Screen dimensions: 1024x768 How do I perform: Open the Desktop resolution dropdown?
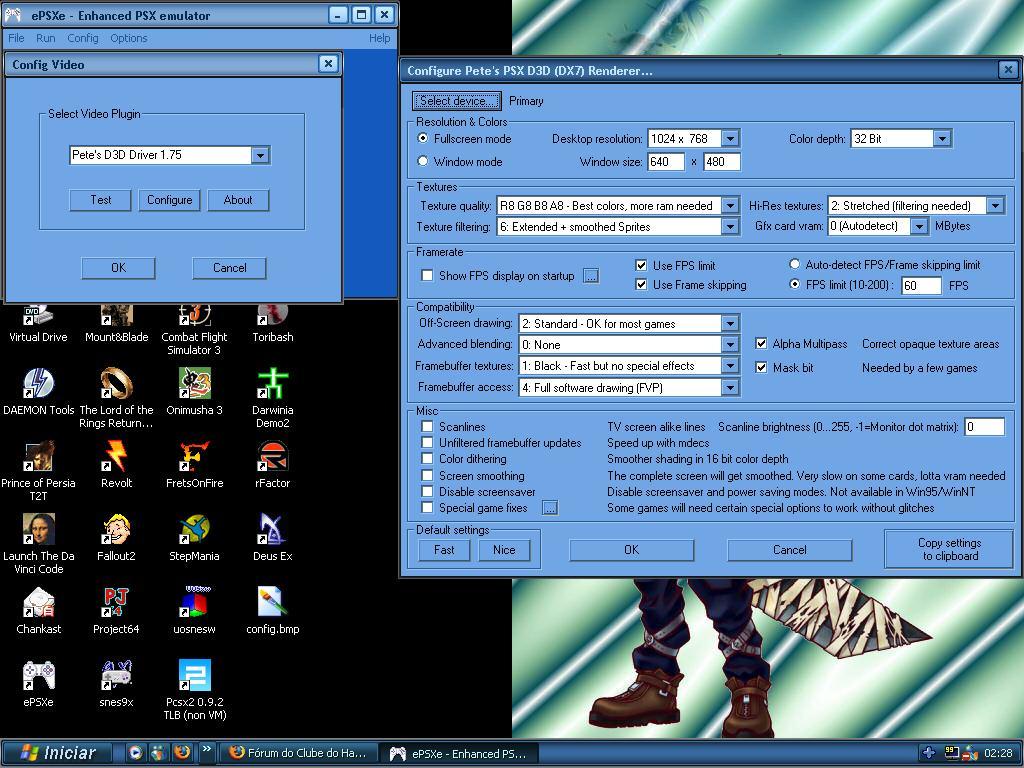[x=731, y=138]
